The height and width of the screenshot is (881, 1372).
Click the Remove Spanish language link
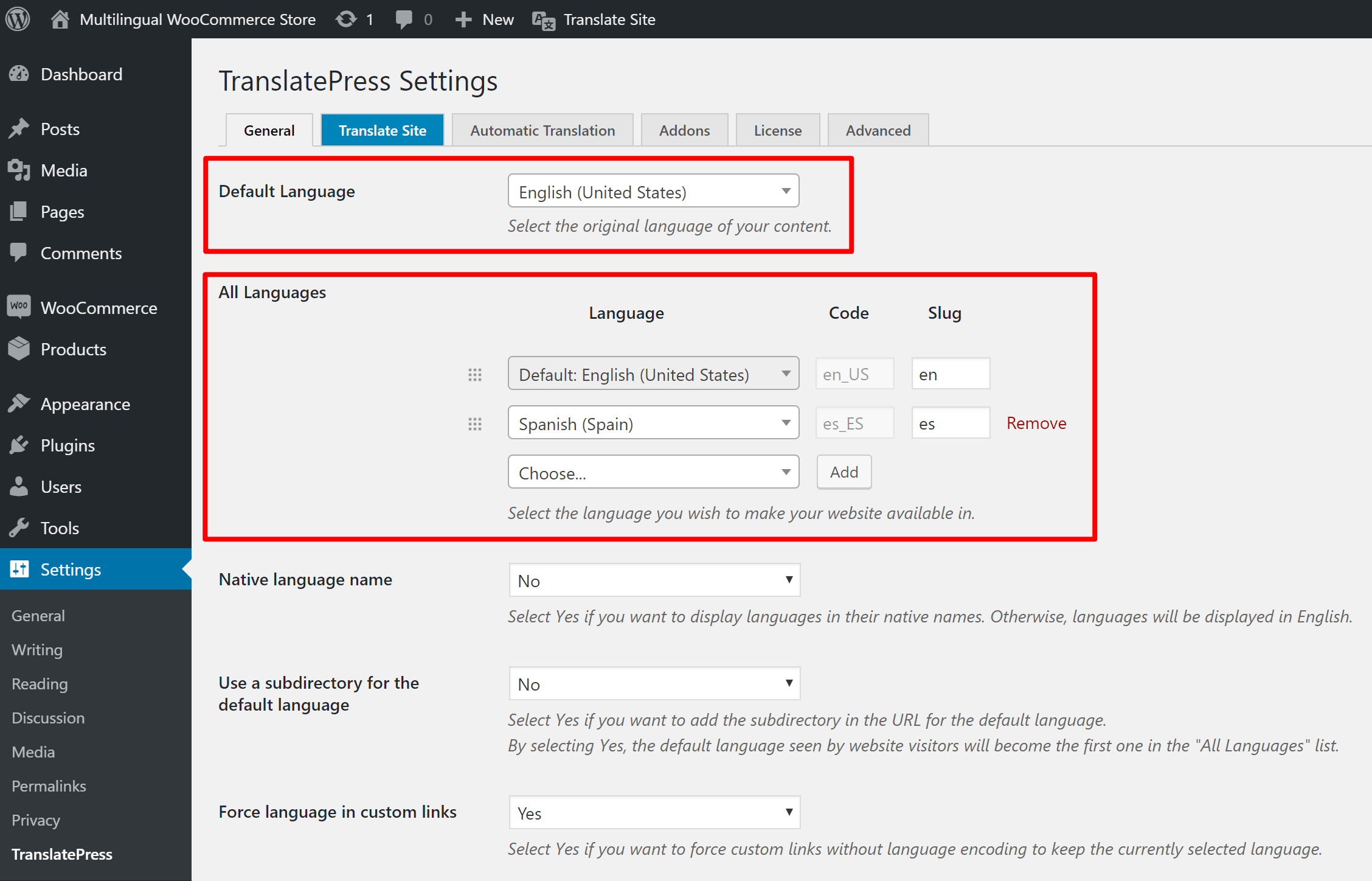pos(1036,423)
